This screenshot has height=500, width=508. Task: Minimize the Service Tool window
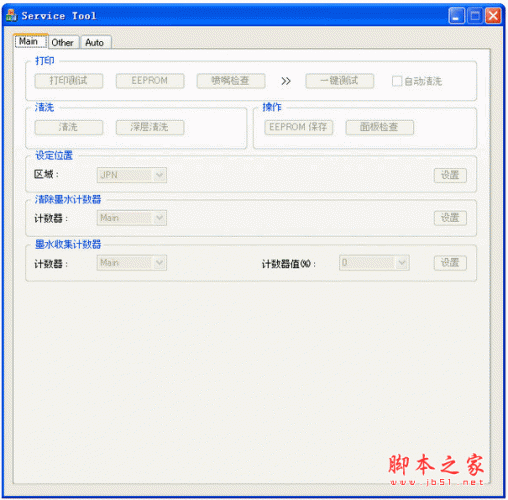456,16
